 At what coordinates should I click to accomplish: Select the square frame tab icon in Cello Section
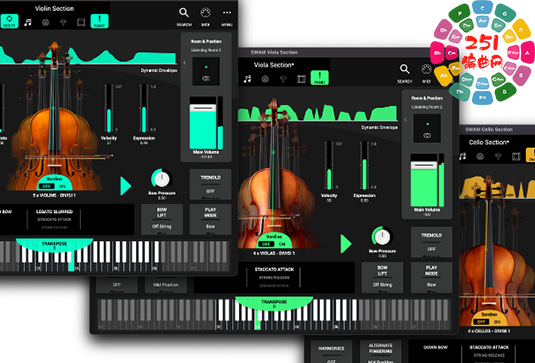(x=516, y=157)
